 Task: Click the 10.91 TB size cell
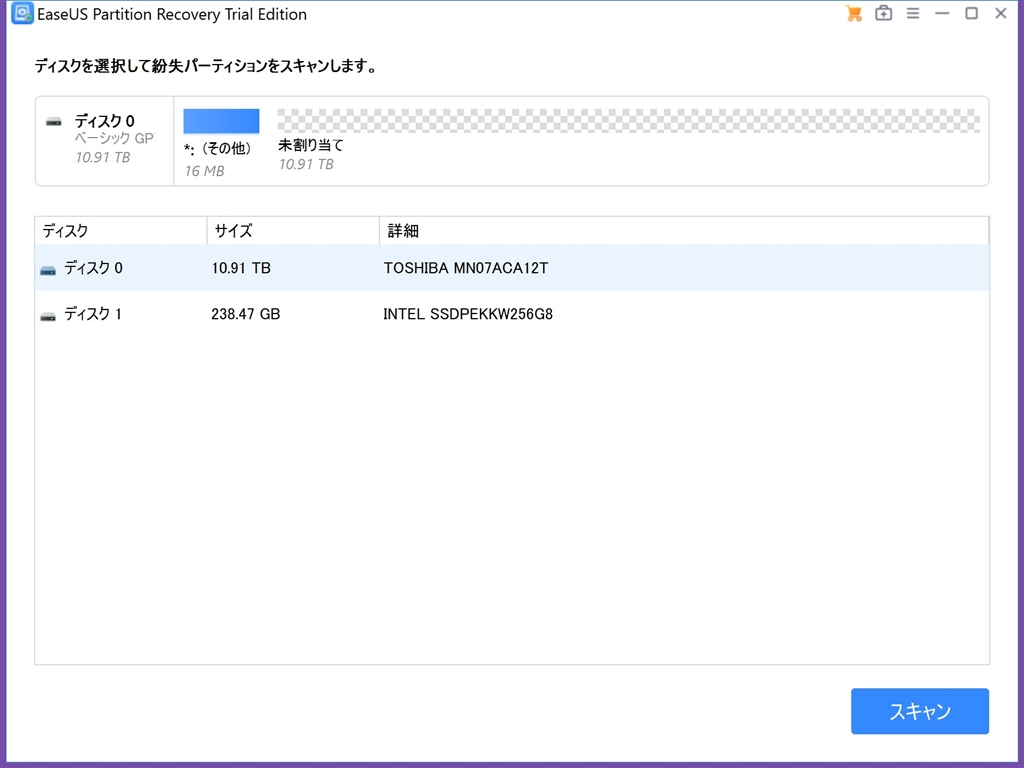[241, 268]
